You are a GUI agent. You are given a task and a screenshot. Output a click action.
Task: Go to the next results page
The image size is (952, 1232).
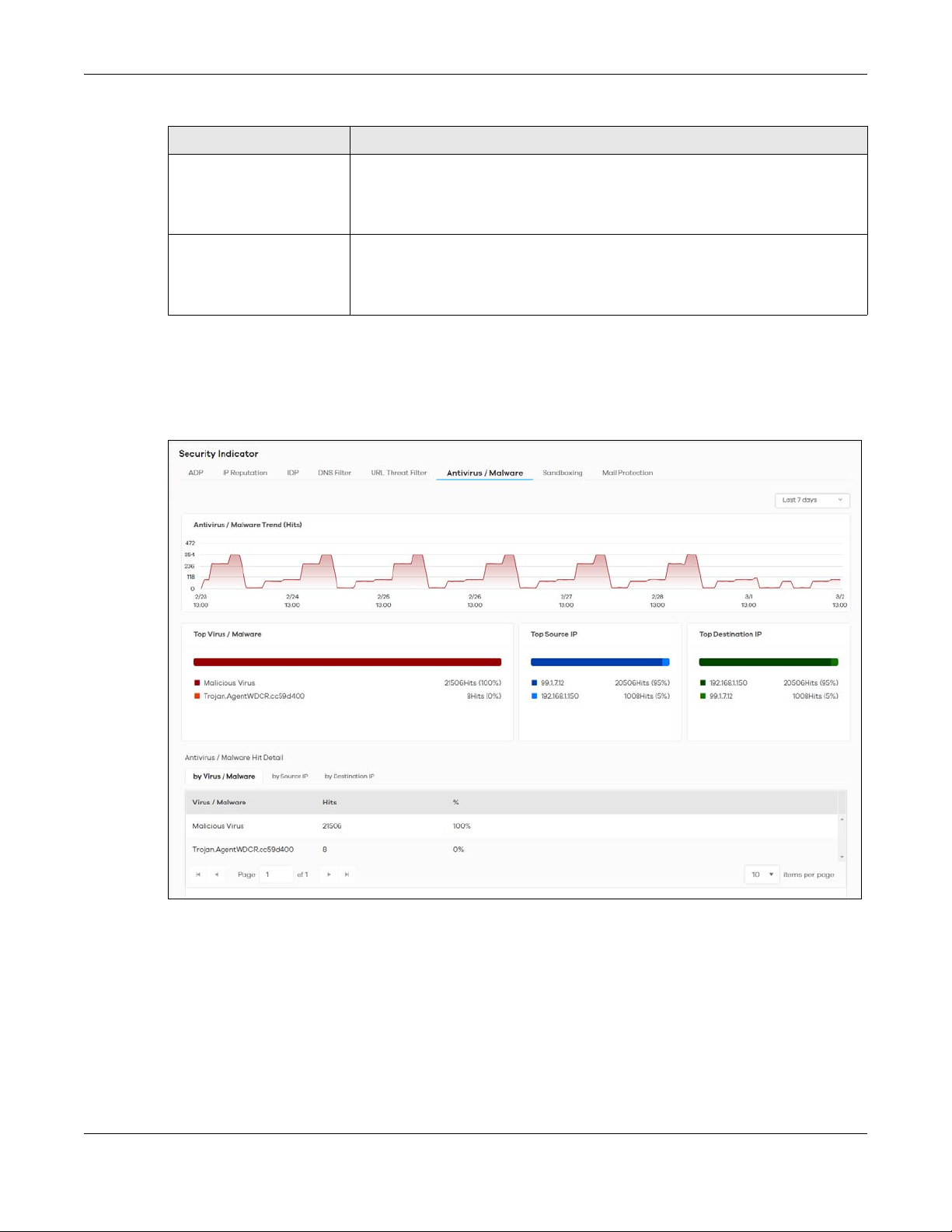(329, 874)
